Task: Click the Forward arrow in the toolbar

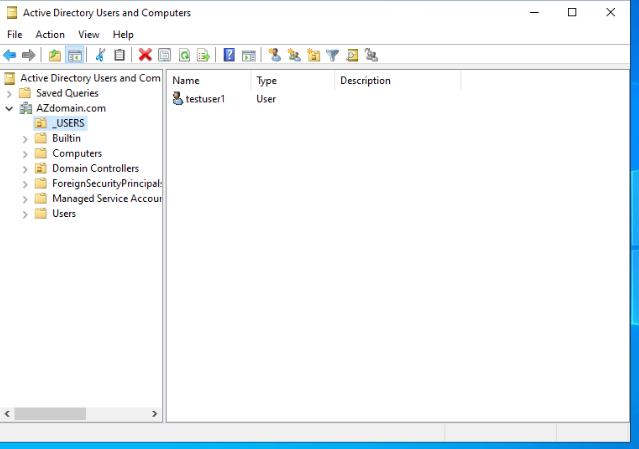Action: [x=29, y=55]
